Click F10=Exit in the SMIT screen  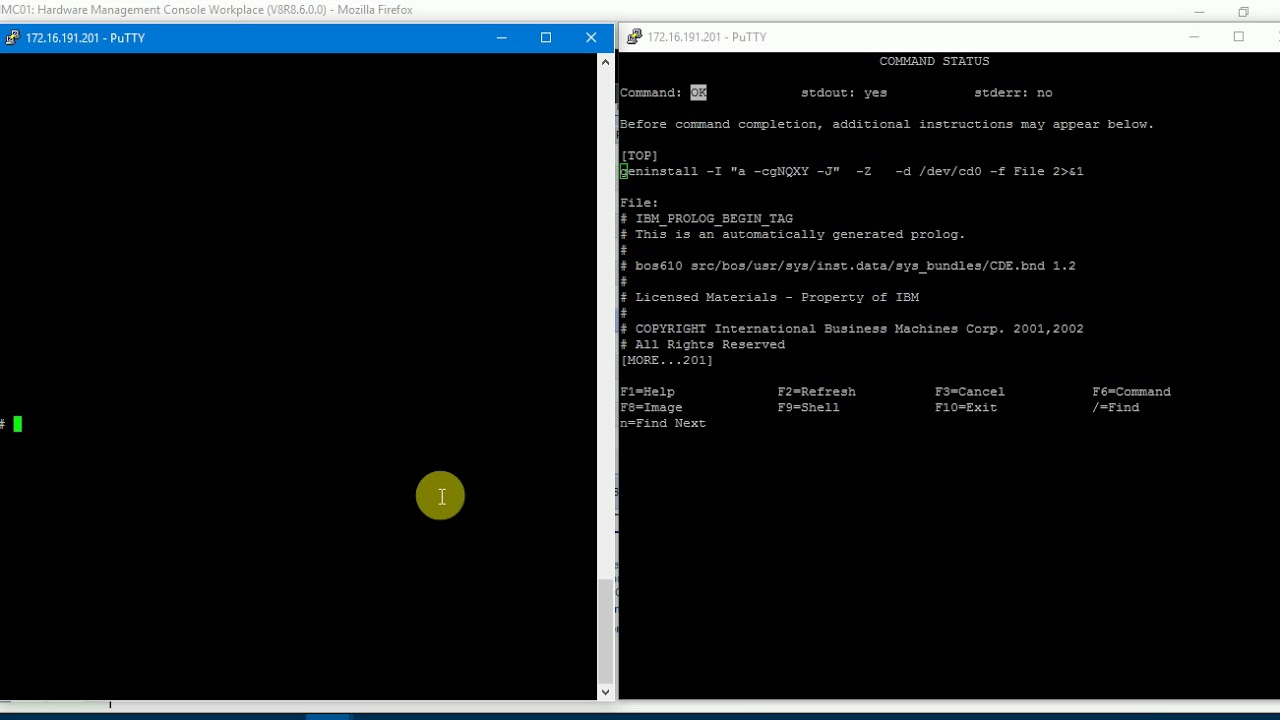click(x=966, y=408)
